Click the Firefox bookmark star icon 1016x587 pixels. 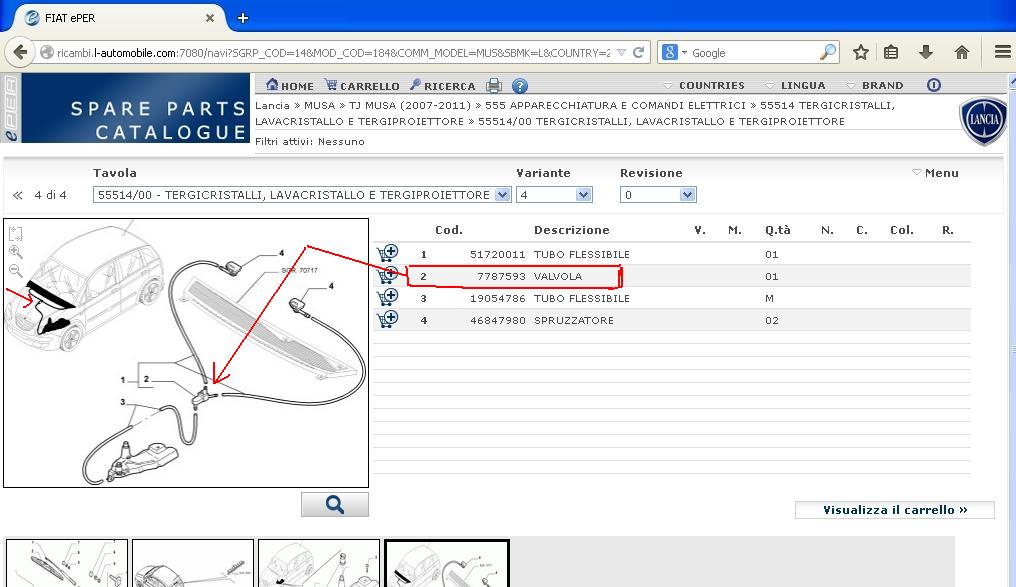click(x=860, y=52)
